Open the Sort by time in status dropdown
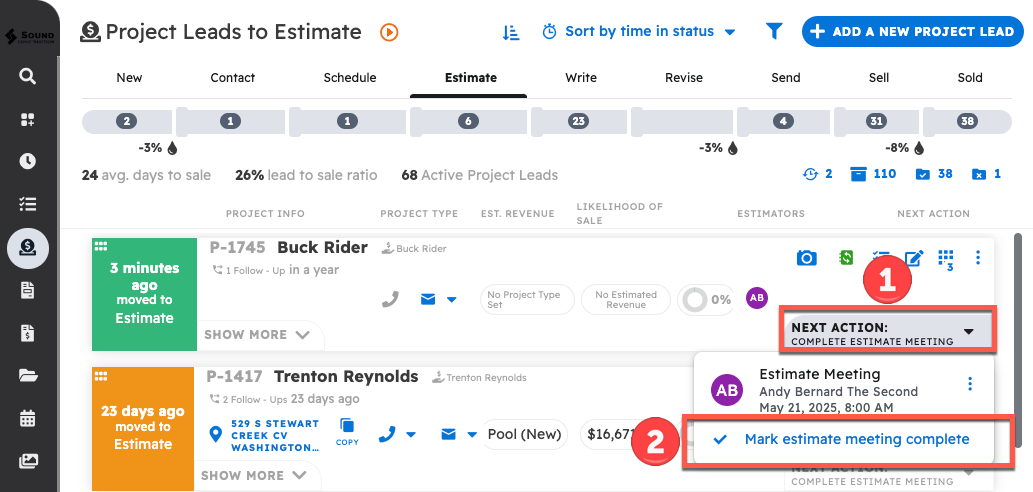Image resolution: width=1033 pixels, height=492 pixels. coord(639,32)
